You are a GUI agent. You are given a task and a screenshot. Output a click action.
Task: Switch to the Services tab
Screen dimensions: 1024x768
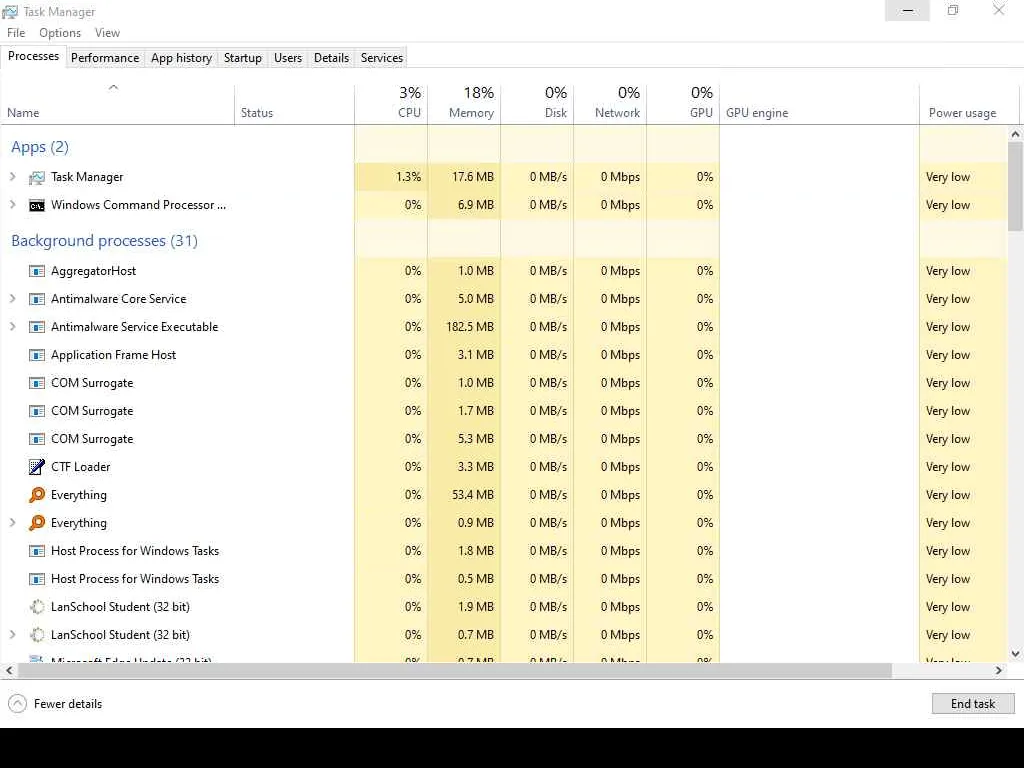381,58
